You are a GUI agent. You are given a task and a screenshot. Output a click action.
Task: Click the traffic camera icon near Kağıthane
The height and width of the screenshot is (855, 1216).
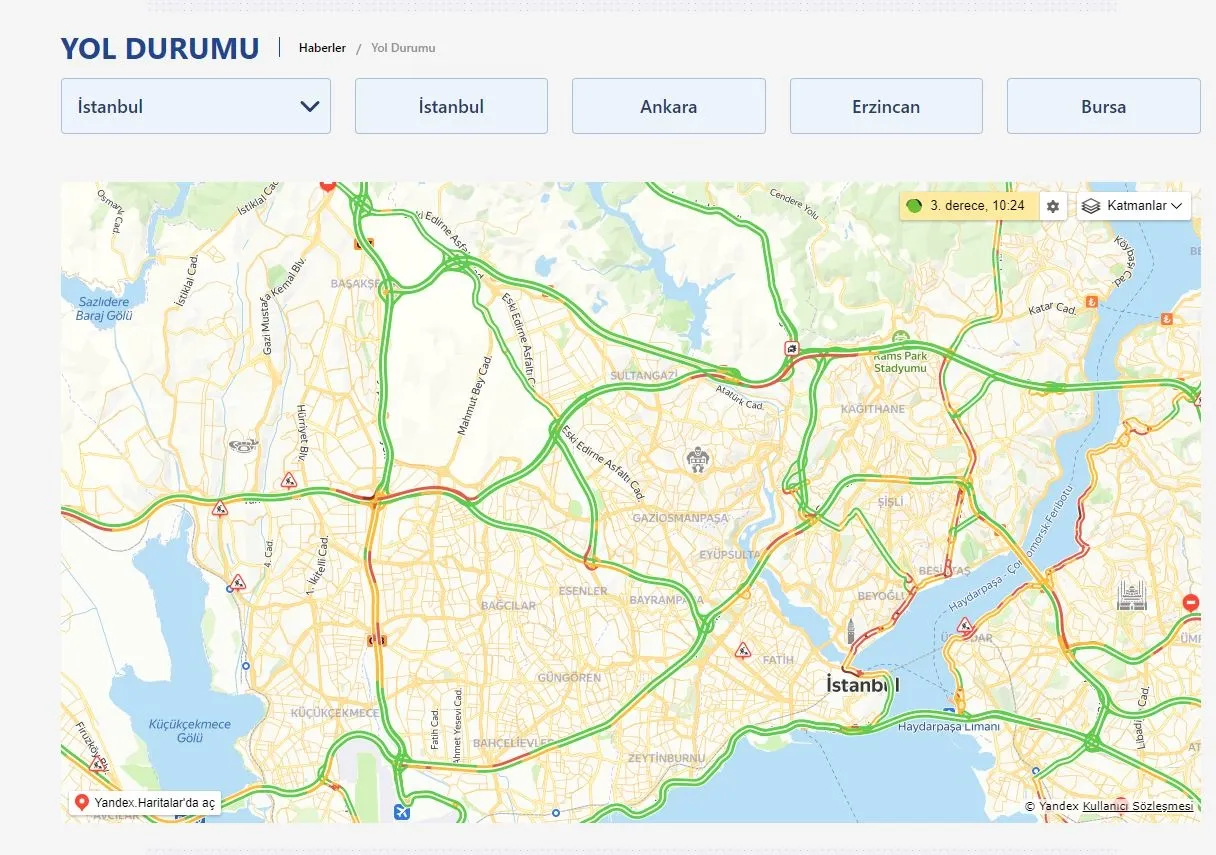tap(792, 349)
